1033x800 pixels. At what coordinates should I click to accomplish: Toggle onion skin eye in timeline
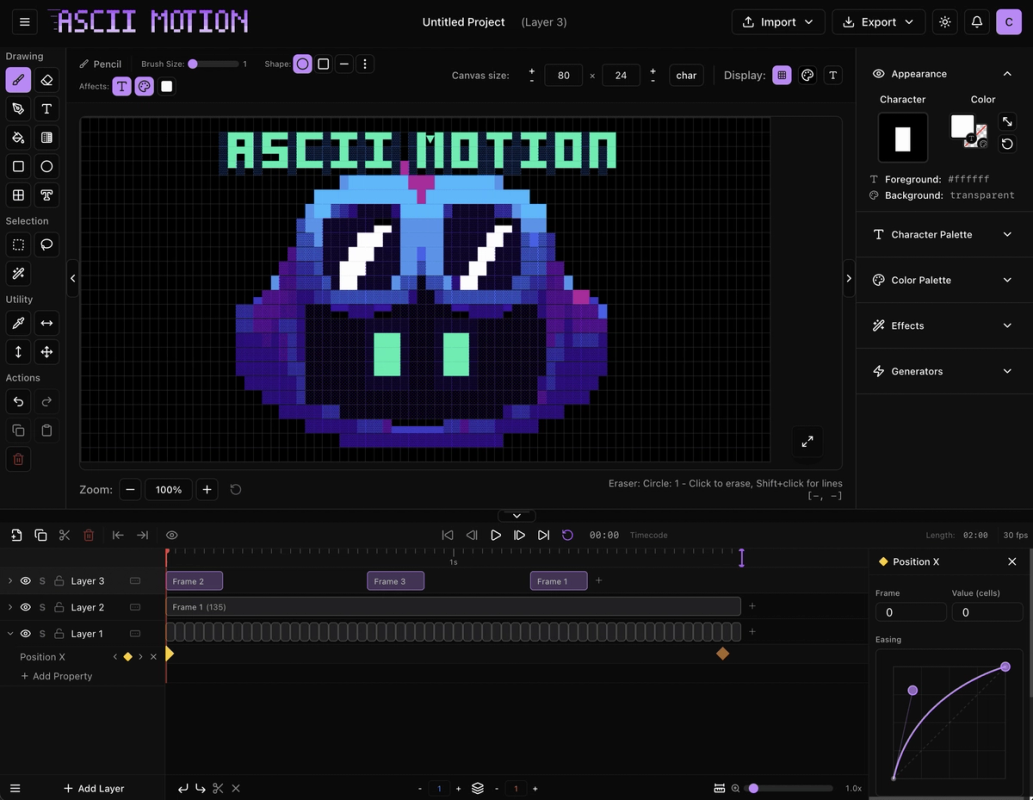(172, 535)
